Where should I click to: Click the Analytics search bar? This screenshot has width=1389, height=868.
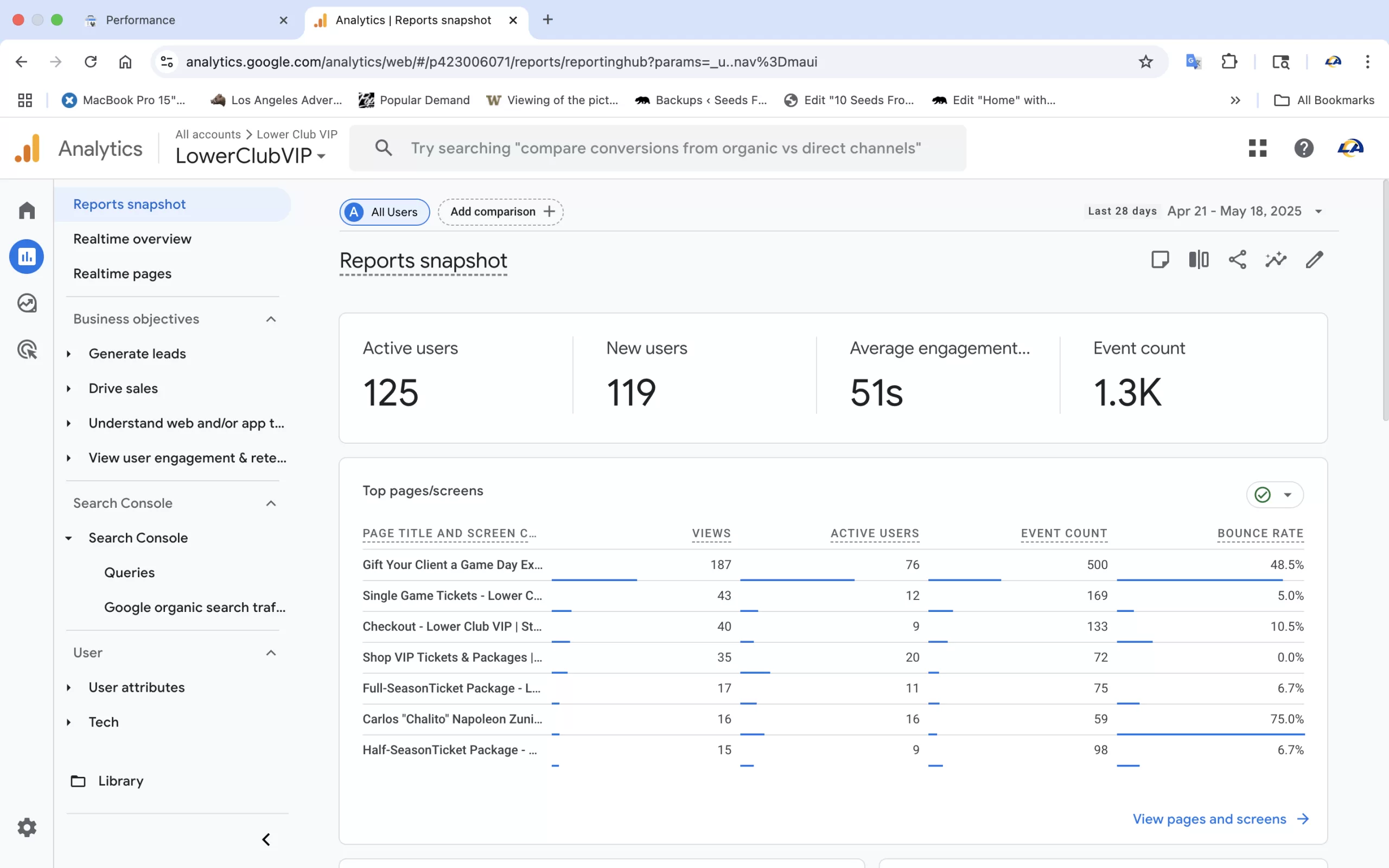657,148
